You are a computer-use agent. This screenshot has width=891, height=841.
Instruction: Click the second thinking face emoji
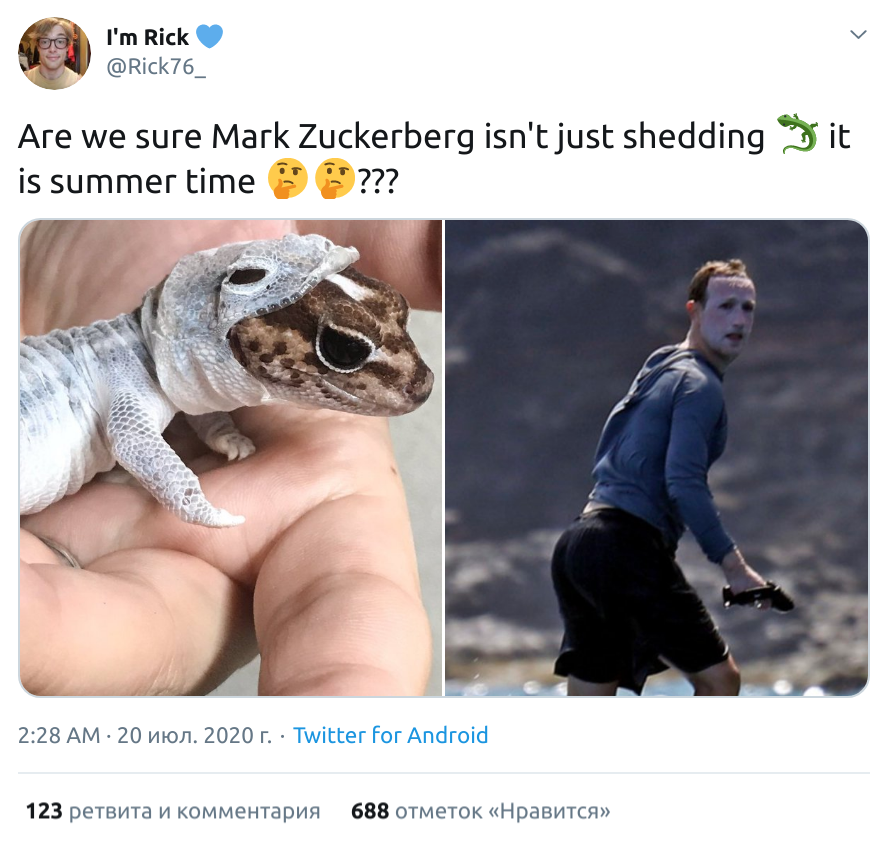(334, 181)
